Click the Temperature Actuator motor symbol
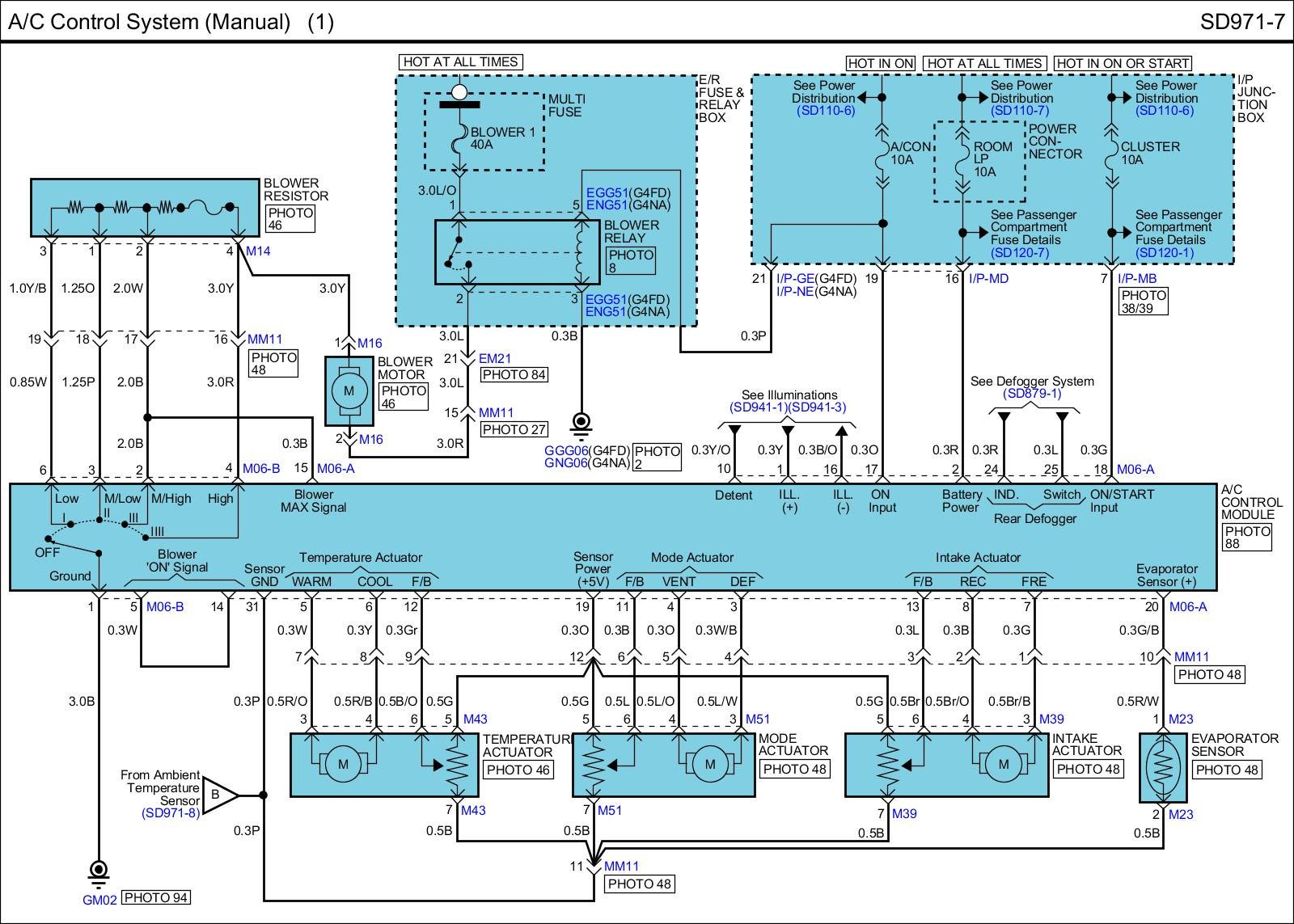Screen dimensions: 1294x924 click(x=343, y=764)
